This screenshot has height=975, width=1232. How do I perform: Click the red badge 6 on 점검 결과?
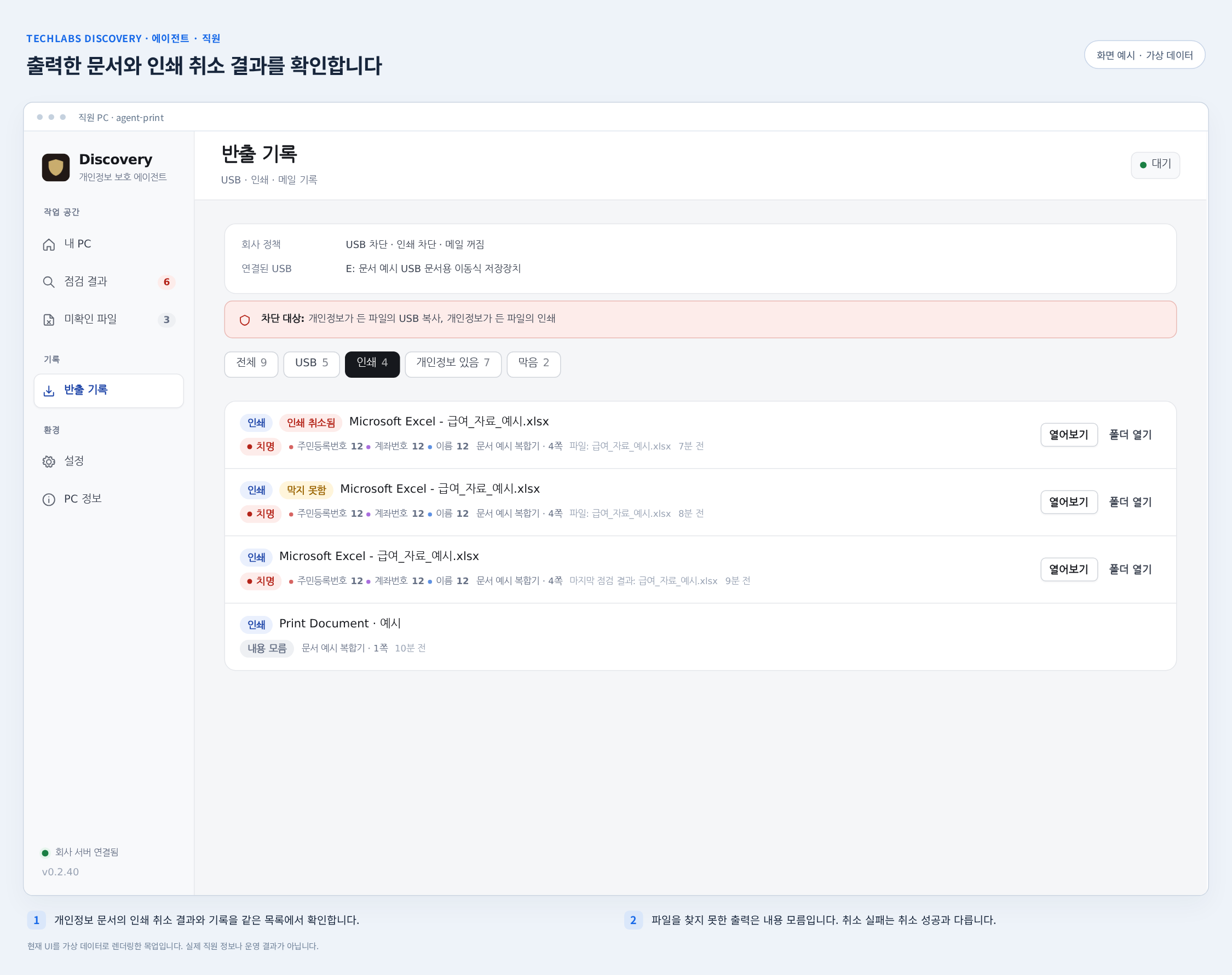pos(166,282)
